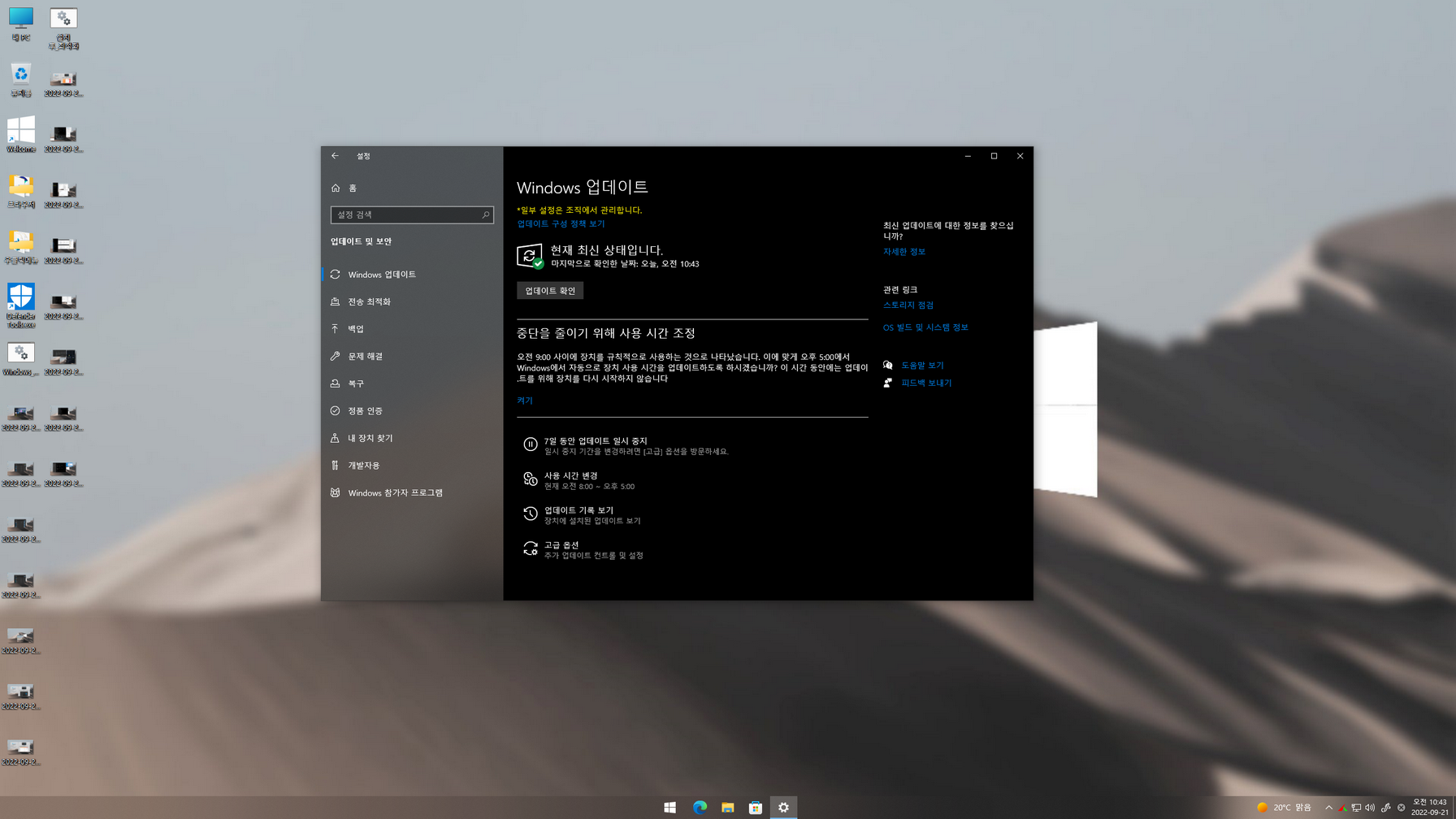1456x819 pixels.
Task: Select 문제 해결 in sidebar
Action: [412, 356]
